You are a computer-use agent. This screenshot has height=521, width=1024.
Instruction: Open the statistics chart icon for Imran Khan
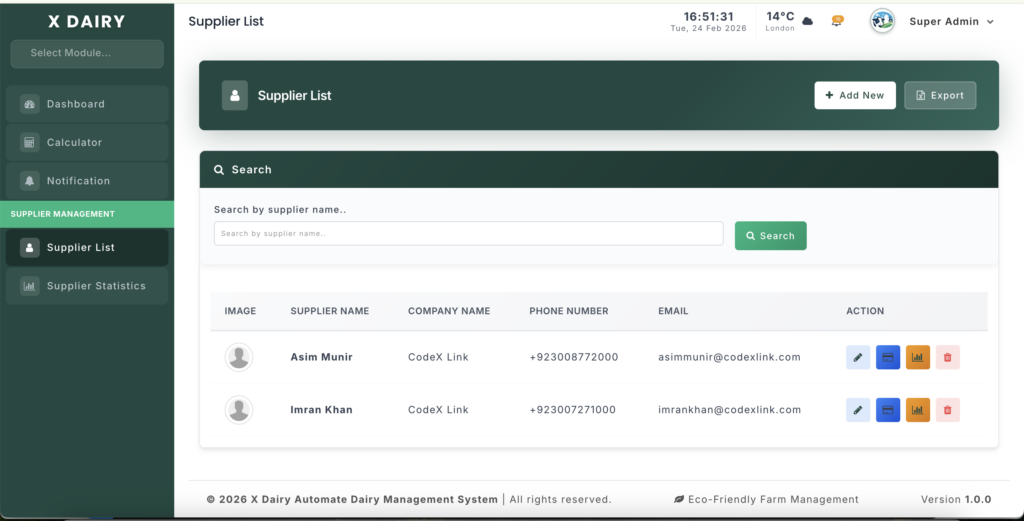918,410
